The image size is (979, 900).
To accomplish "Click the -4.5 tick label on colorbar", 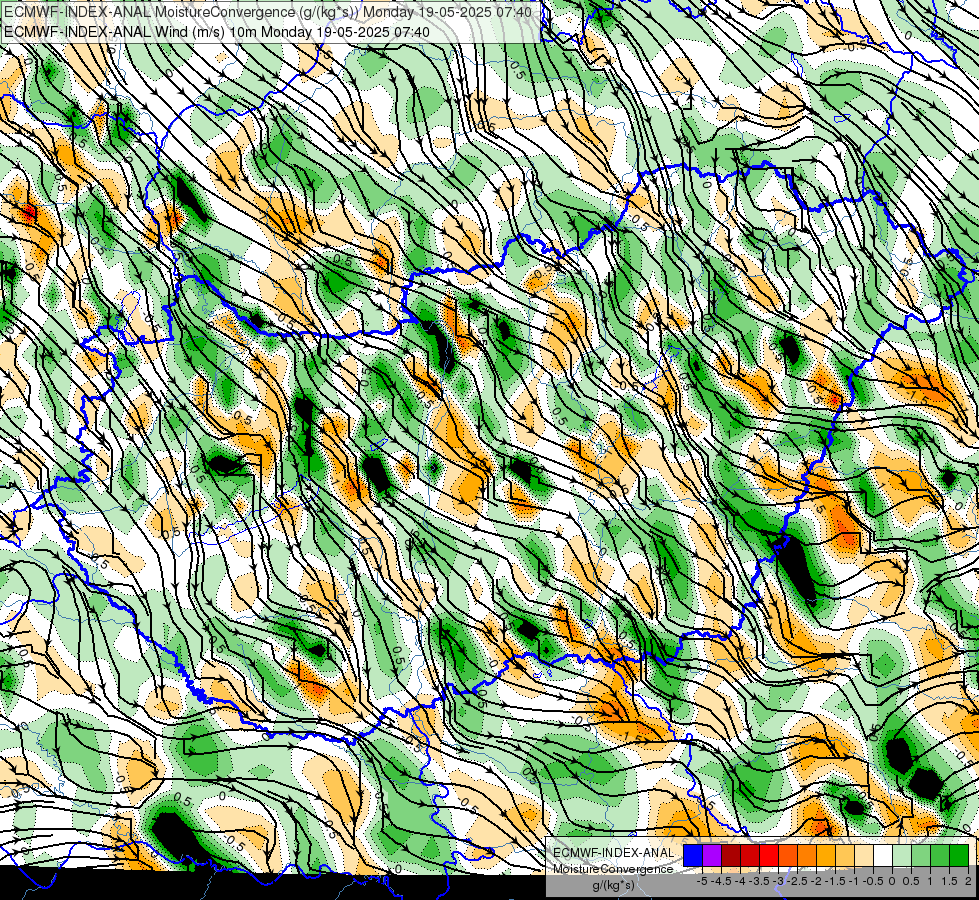I will coord(721,881).
